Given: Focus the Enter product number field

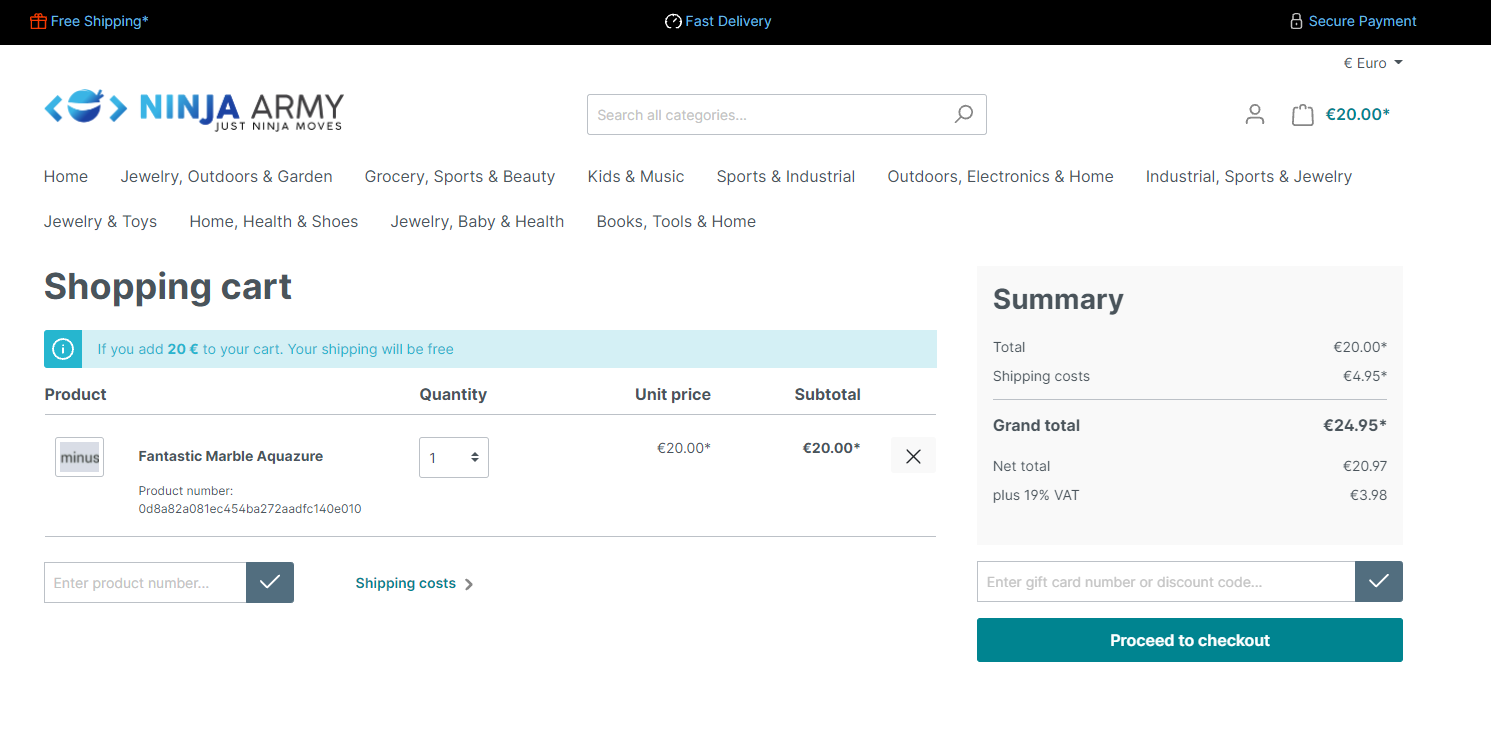Looking at the screenshot, I should (x=145, y=582).
